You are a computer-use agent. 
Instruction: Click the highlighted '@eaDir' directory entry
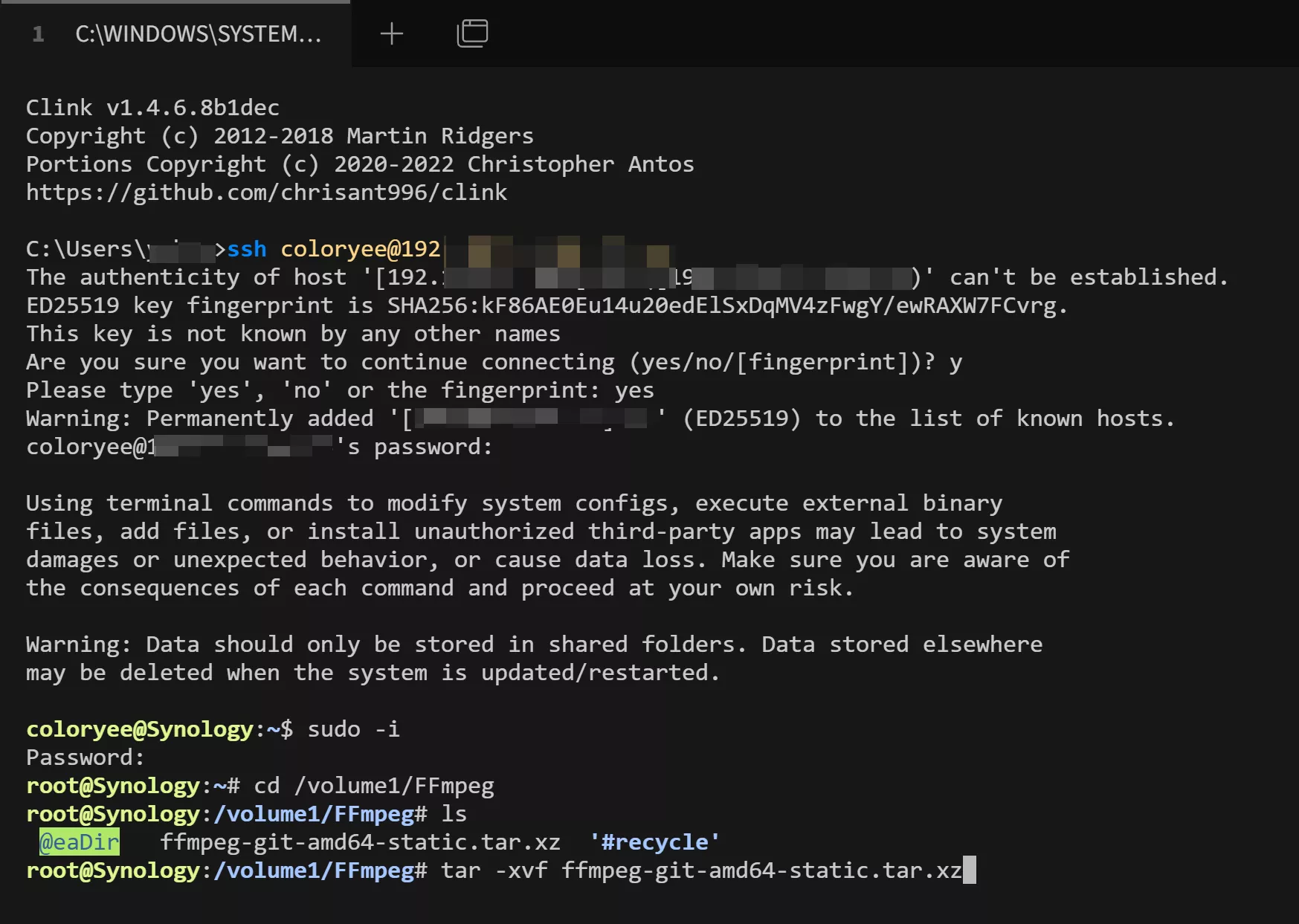tap(79, 842)
